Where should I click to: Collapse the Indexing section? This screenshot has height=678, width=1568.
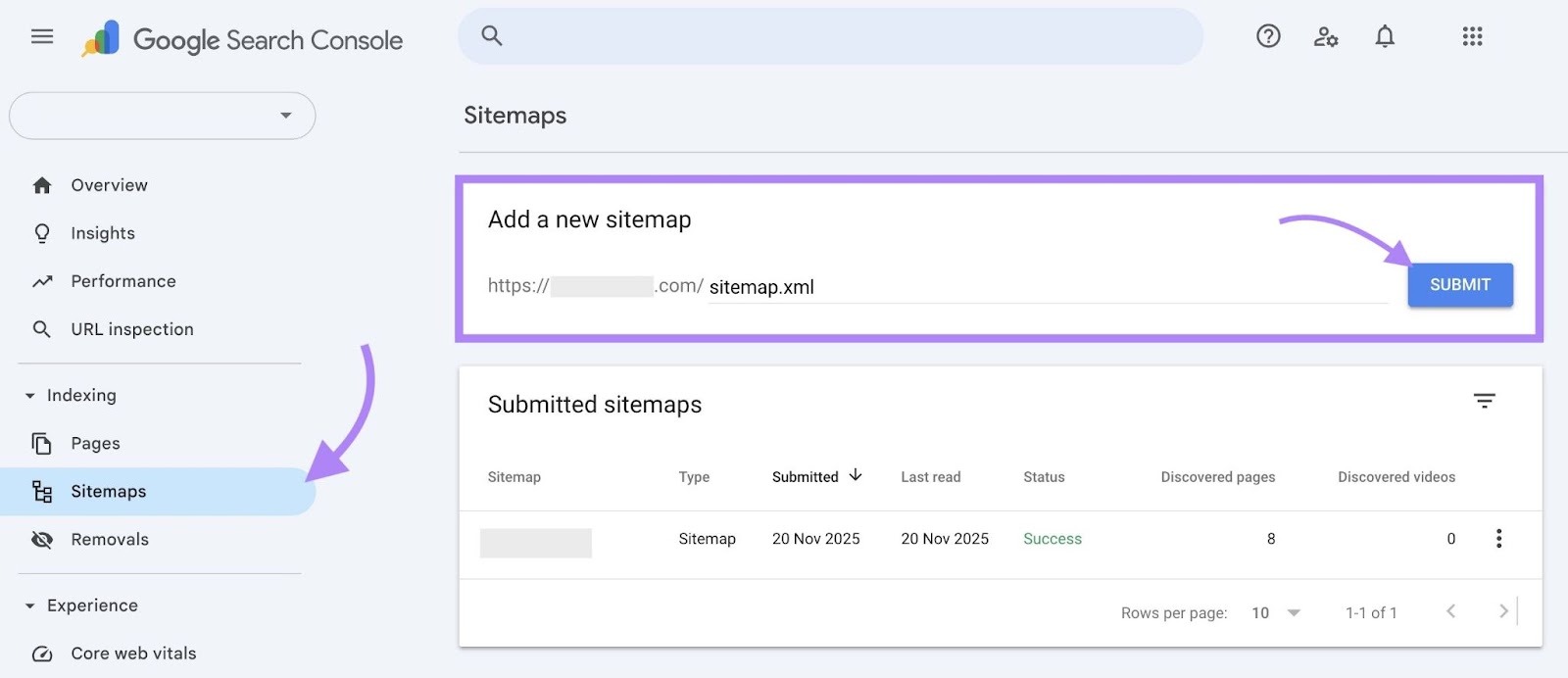point(29,396)
